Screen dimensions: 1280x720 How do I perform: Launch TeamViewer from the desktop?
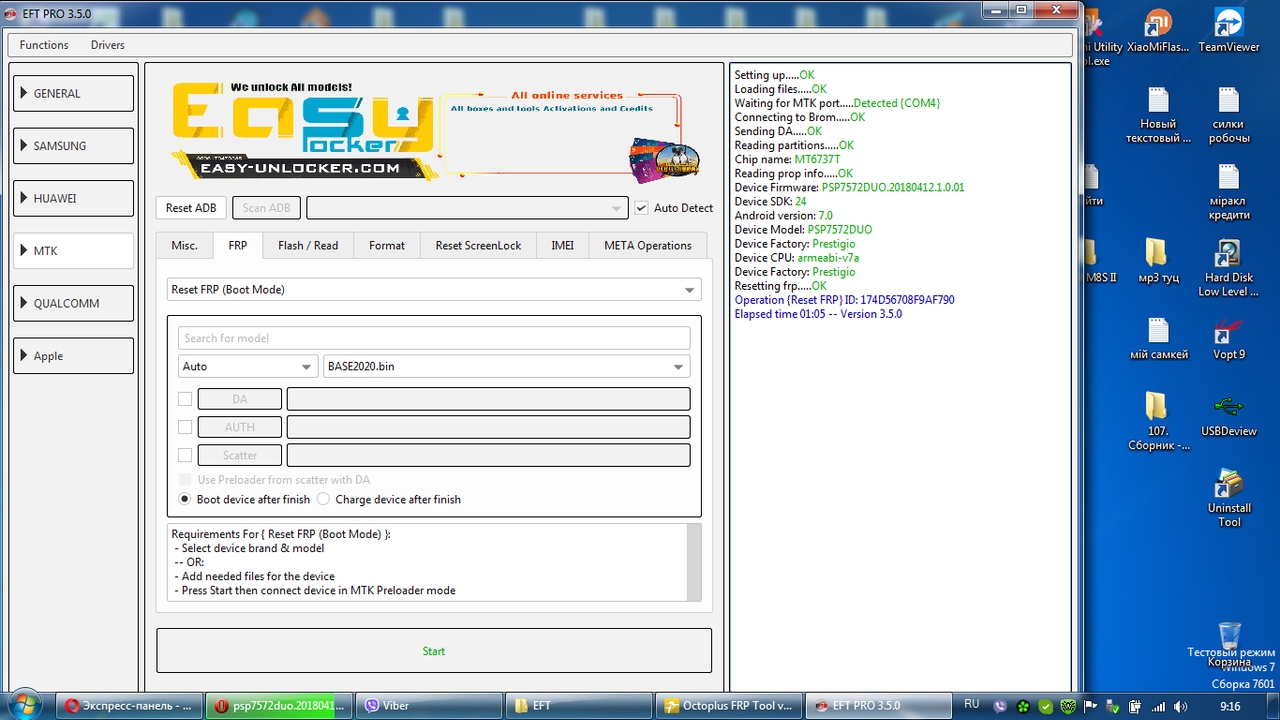[x=1229, y=30]
